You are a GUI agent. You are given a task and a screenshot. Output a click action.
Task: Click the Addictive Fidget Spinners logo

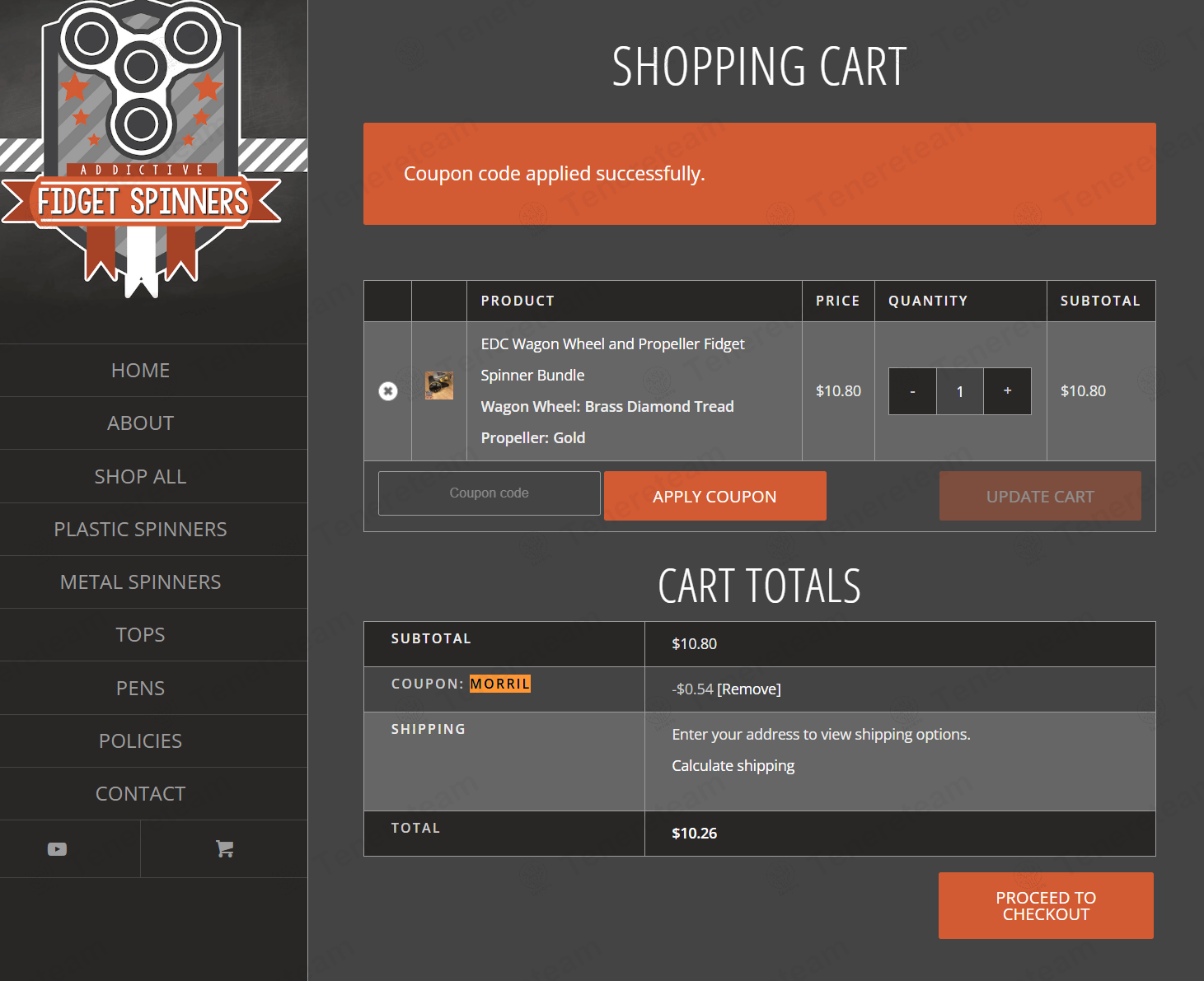point(142,150)
